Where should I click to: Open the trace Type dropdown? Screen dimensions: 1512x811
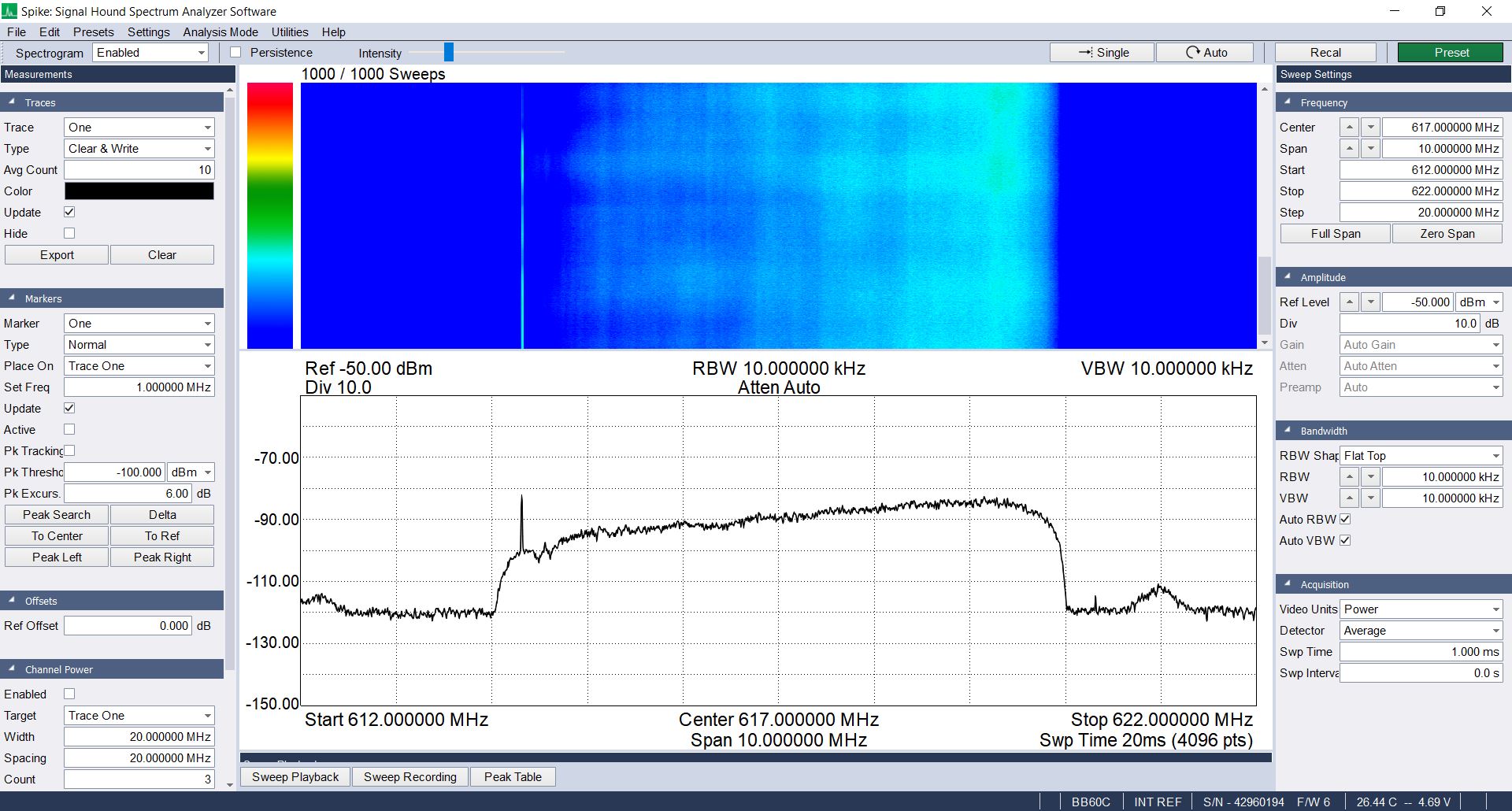[x=139, y=149]
